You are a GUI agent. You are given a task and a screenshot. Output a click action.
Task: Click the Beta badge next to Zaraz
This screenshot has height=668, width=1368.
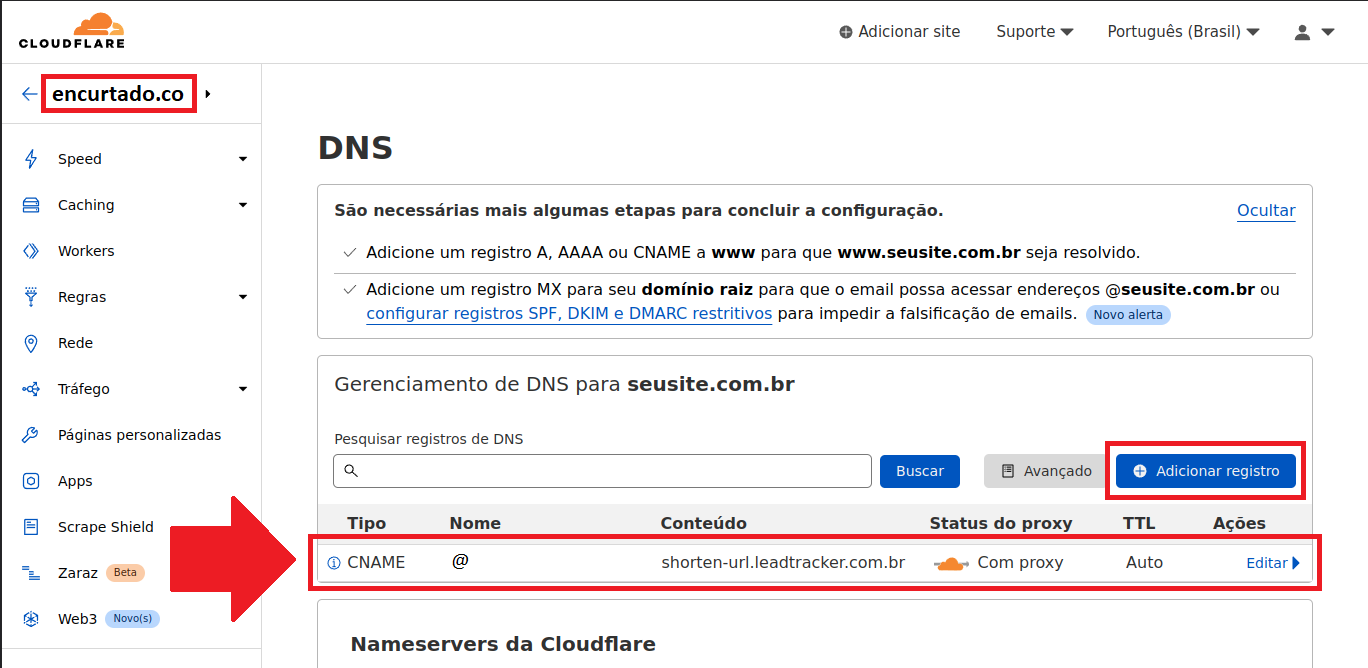coord(125,573)
